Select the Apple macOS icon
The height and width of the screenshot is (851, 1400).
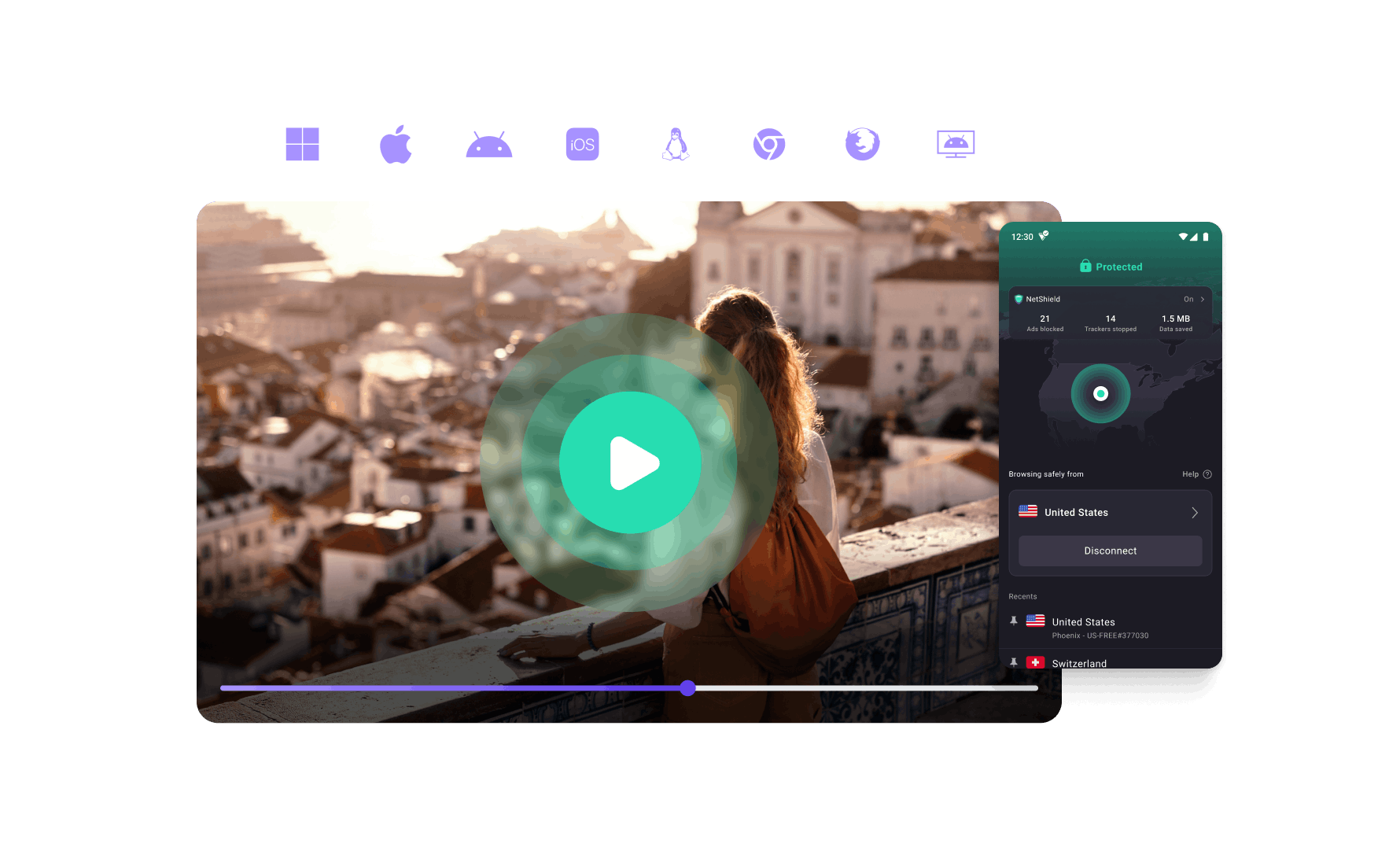click(396, 145)
